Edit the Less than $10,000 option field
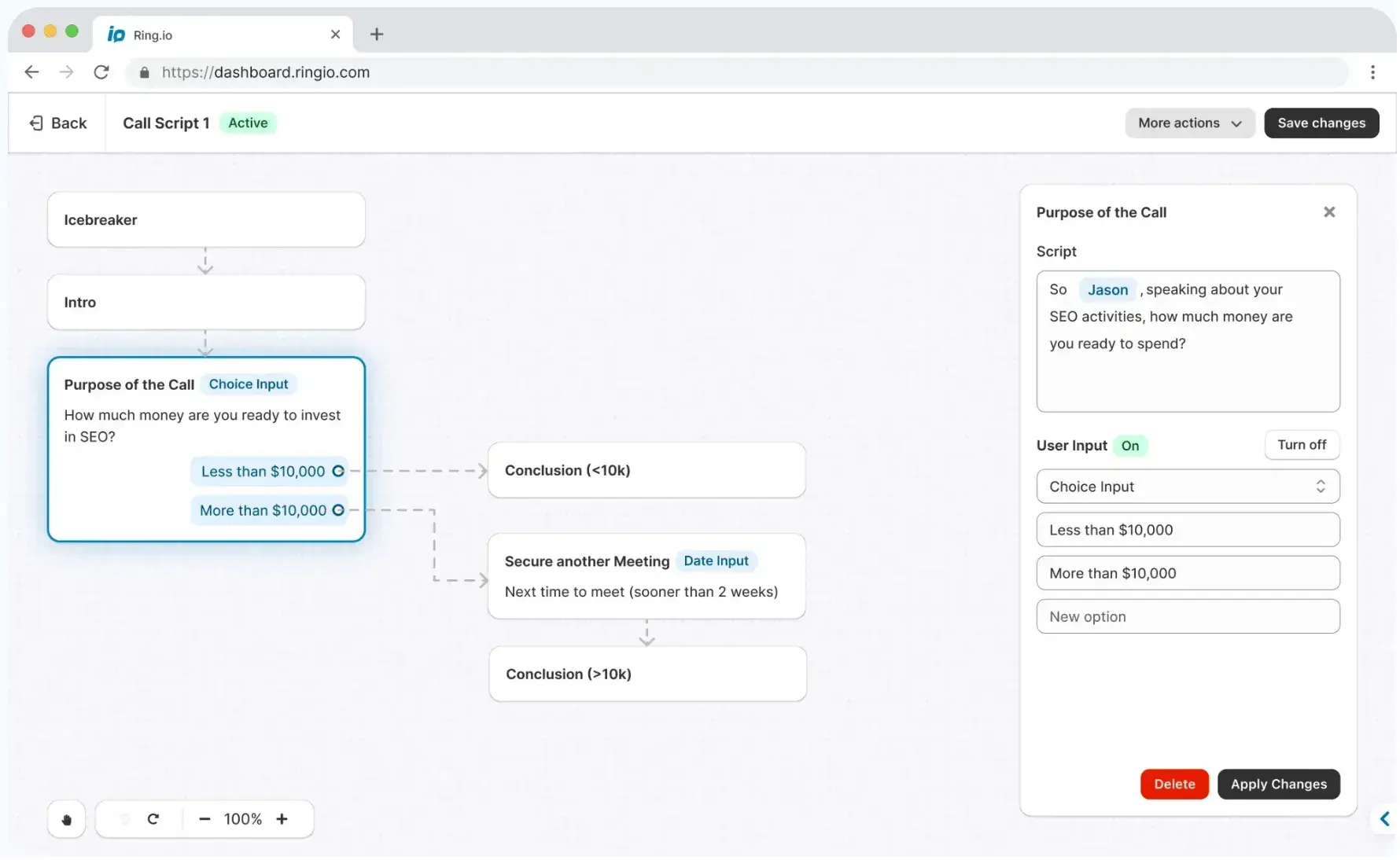Viewport: 1400px width, 860px height. pyautogui.click(x=1188, y=530)
